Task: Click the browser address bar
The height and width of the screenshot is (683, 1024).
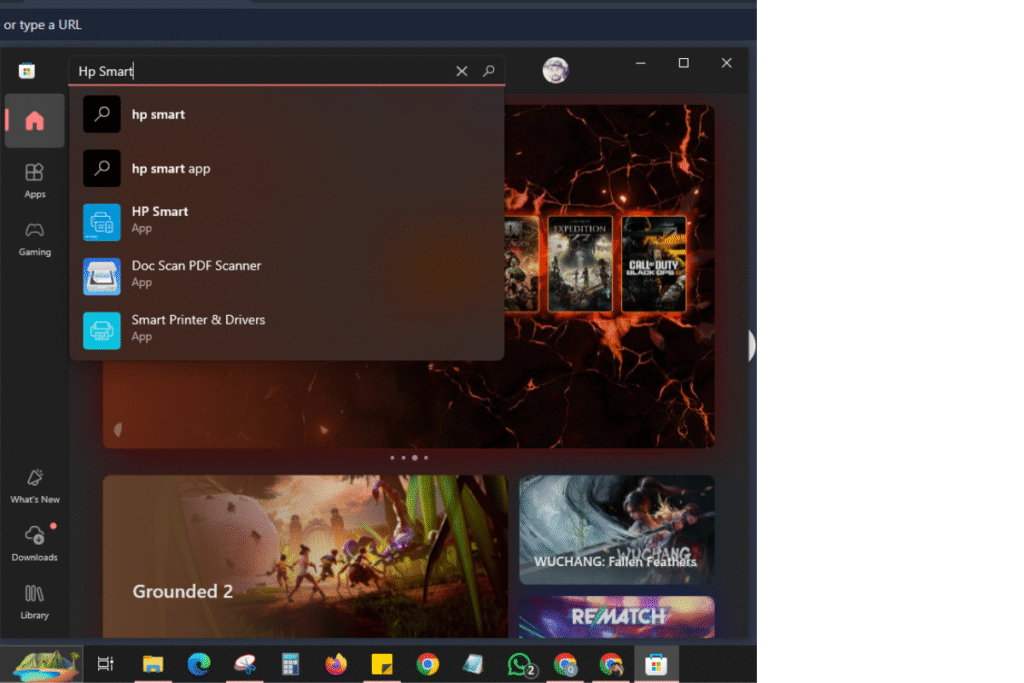Action: (x=378, y=25)
